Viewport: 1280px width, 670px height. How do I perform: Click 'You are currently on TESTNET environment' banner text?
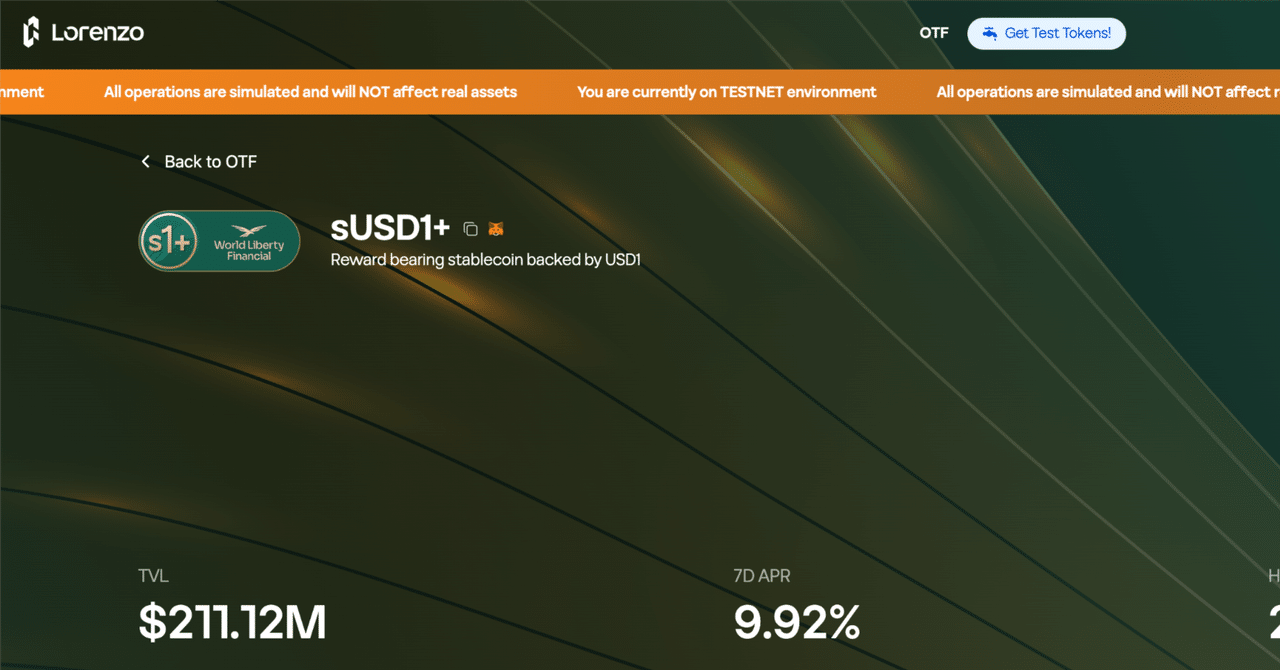pos(727,92)
